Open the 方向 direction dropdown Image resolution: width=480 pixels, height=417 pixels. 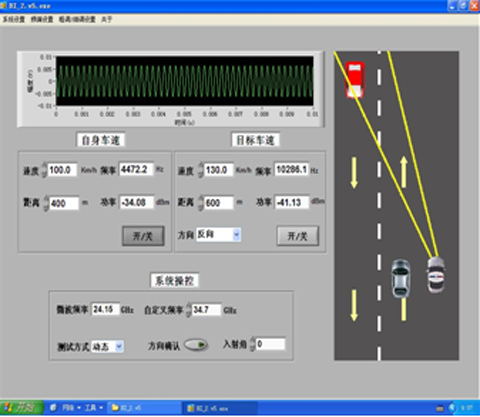[x=236, y=234]
